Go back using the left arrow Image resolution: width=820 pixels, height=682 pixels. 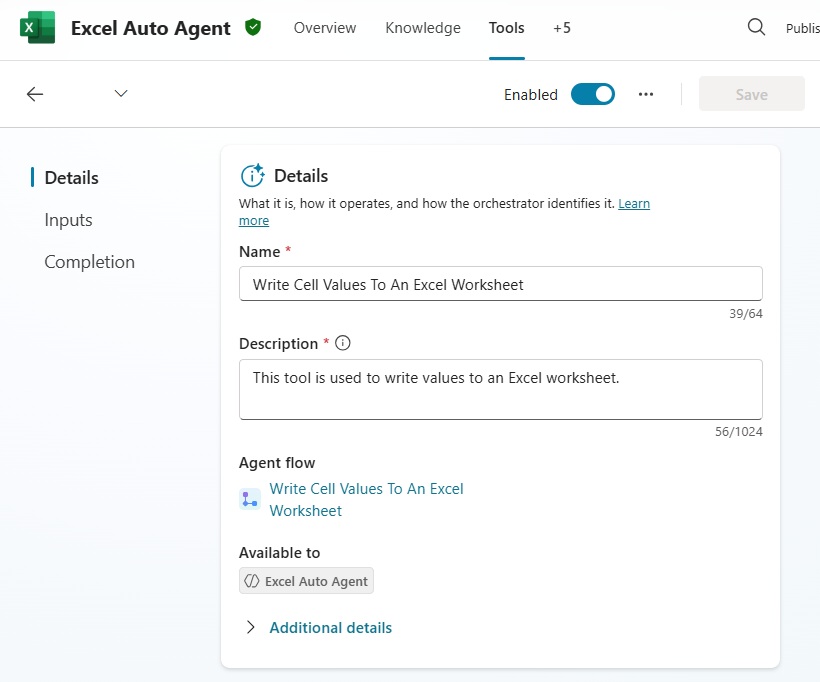(x=35, y=94)
